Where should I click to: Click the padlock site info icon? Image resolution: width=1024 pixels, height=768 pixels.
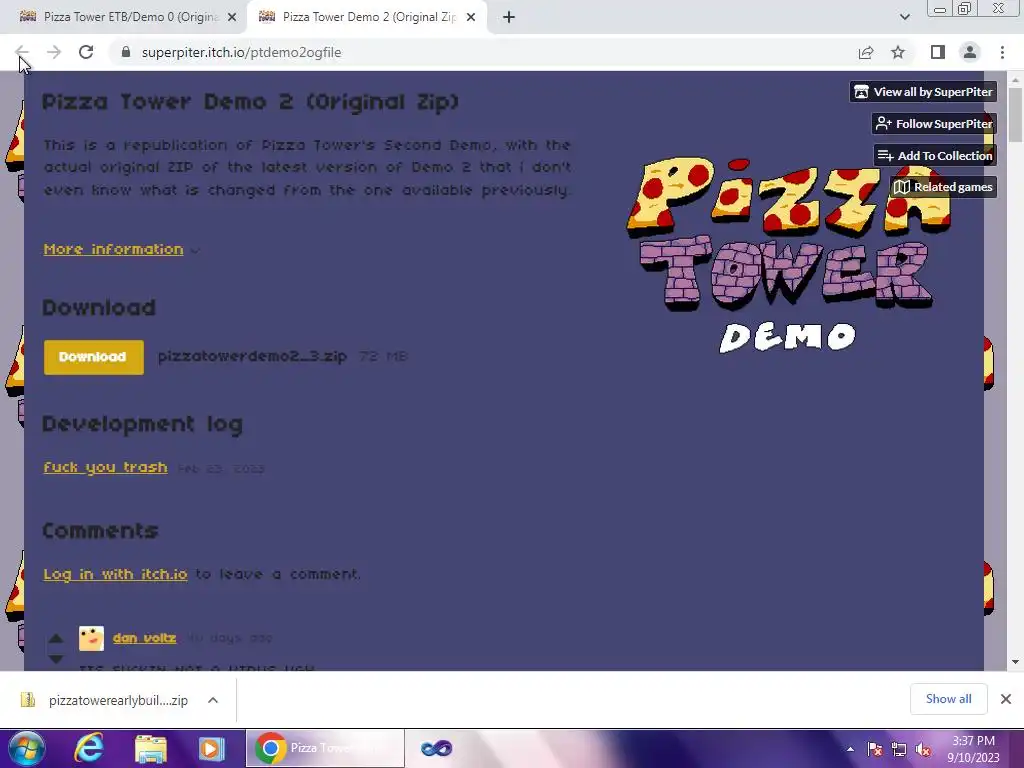click(x=126, y=52)
